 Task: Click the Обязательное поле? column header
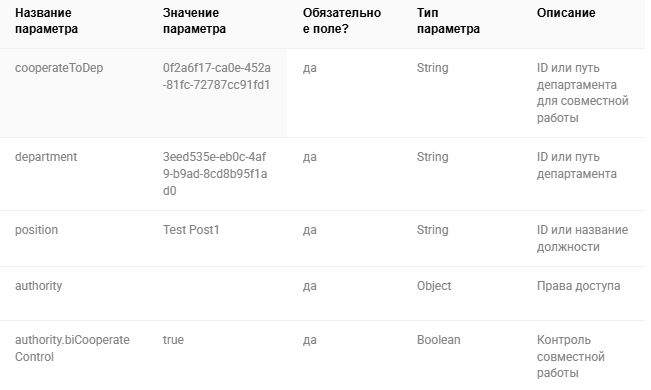pyautogui.click(x=342, y=21)
